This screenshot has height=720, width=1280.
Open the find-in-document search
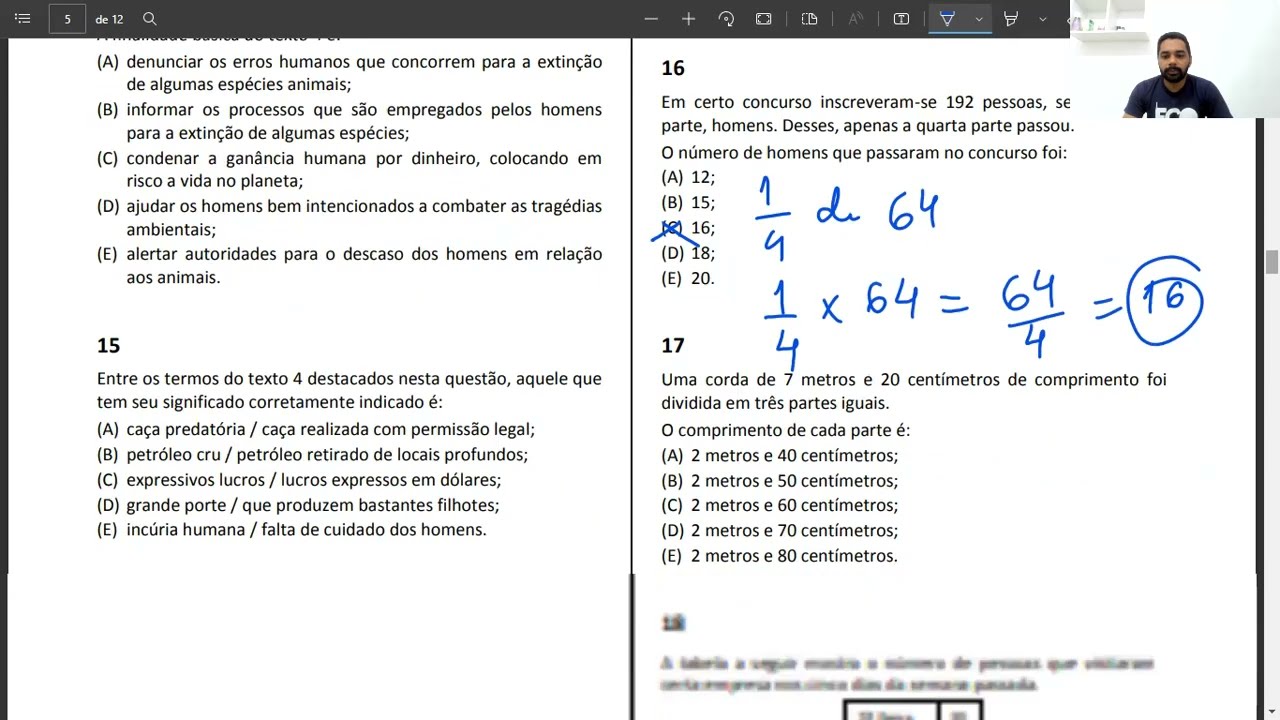[x=150, y=19]
